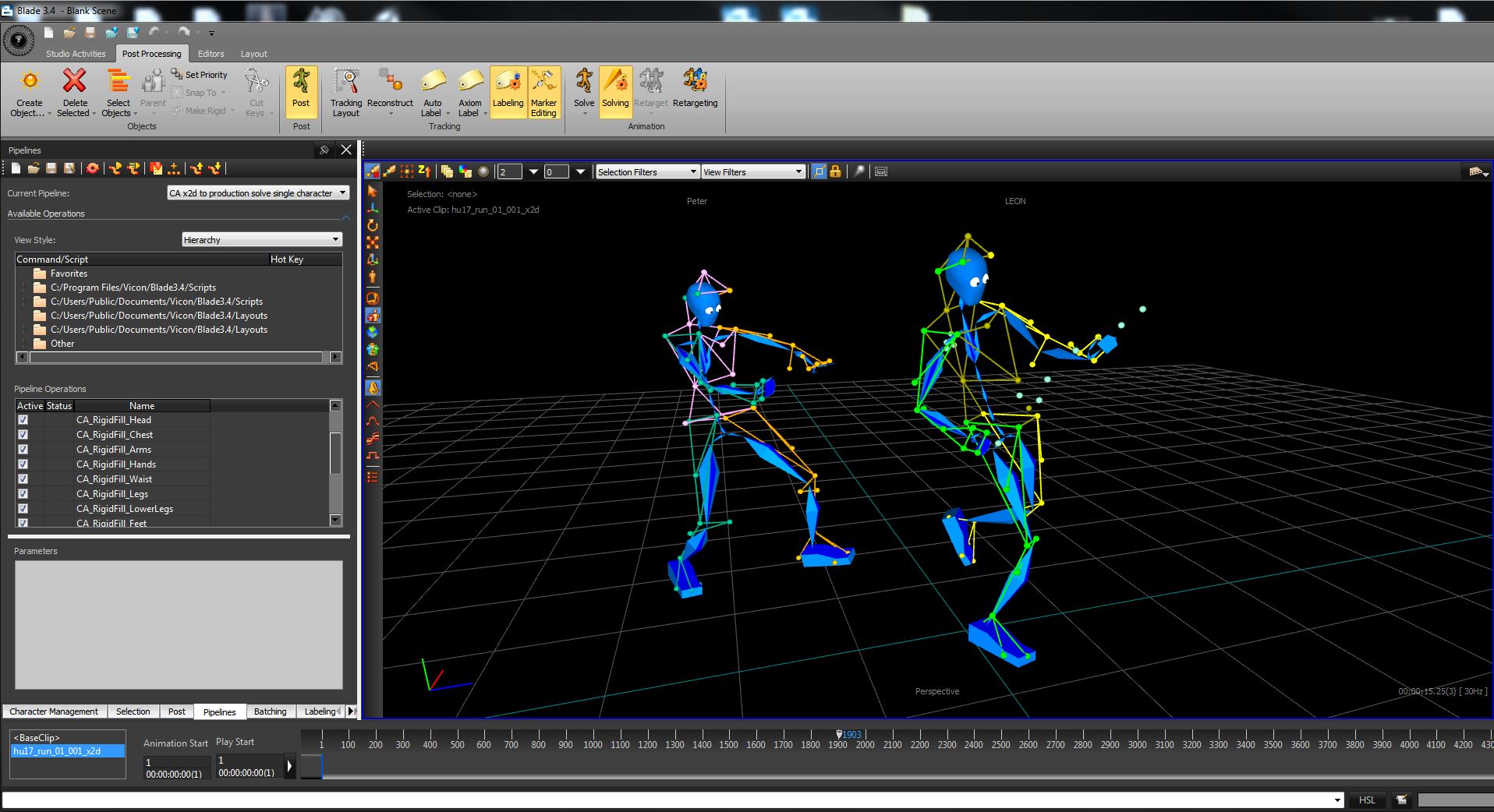
Task: Click the pin icon in Pipelines panel header
Action: tap(324, 150)
